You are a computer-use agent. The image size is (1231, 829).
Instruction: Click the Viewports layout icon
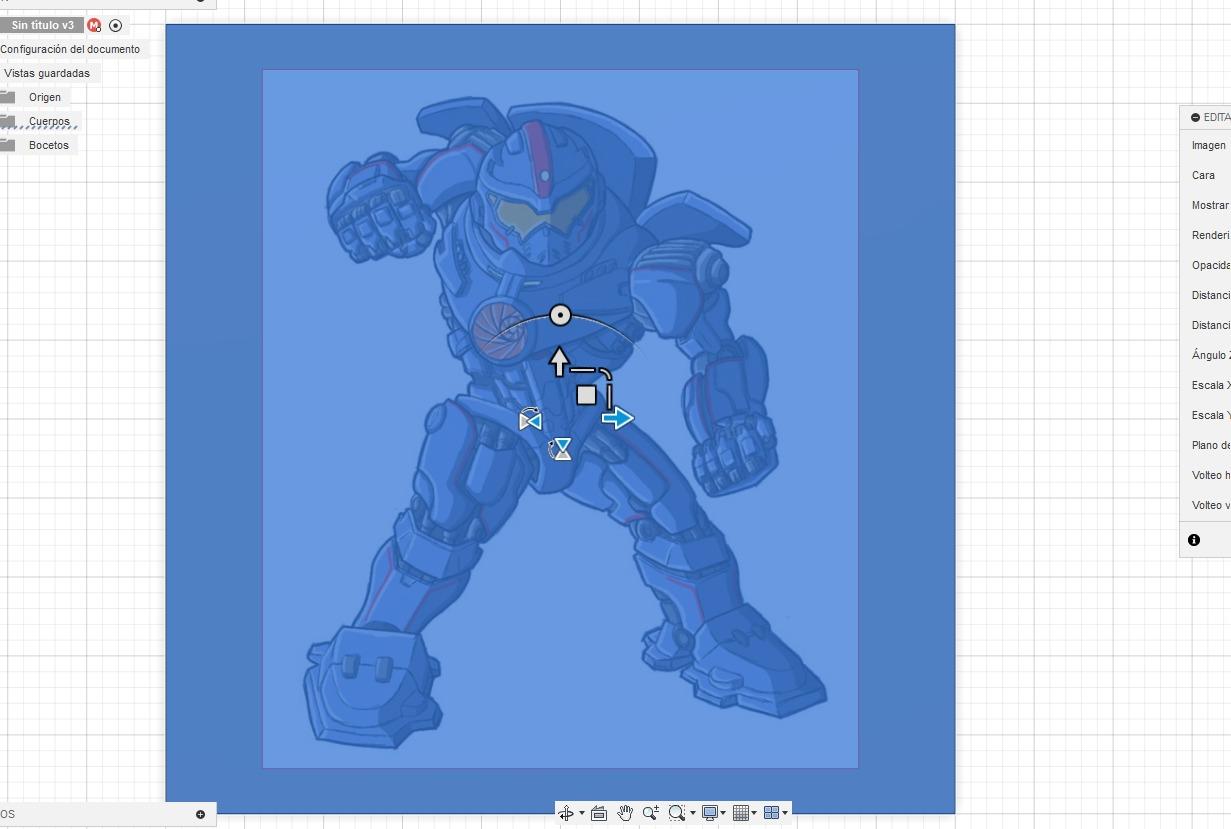(x=772, y=813)
